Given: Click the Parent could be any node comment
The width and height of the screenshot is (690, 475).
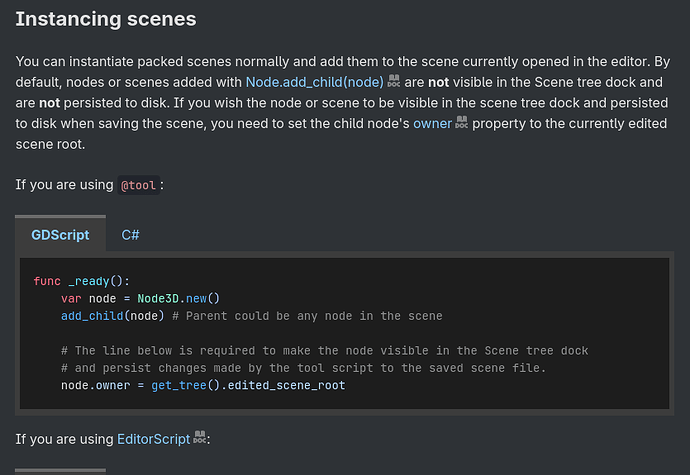Looking at the screenshot, I should point(307,316).
